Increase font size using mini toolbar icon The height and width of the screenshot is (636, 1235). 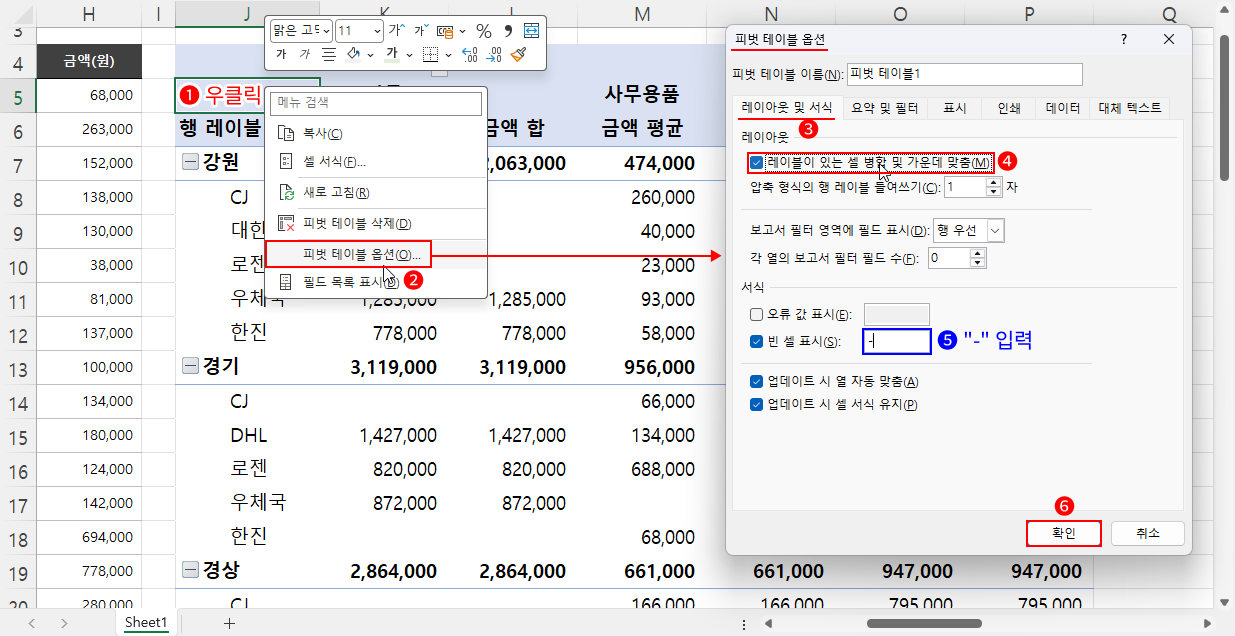tap(397, 29)
